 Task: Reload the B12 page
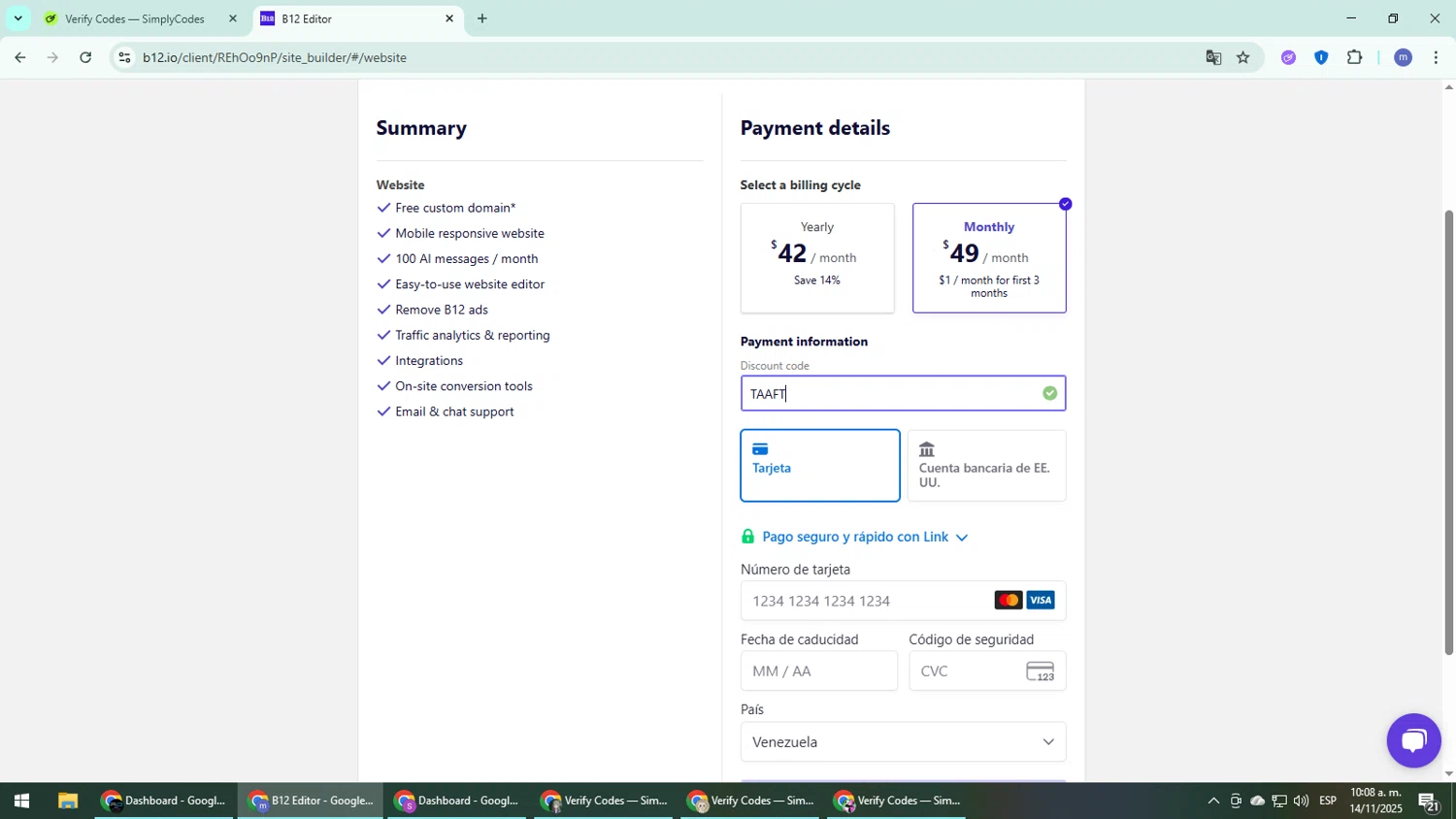[85, 58]
